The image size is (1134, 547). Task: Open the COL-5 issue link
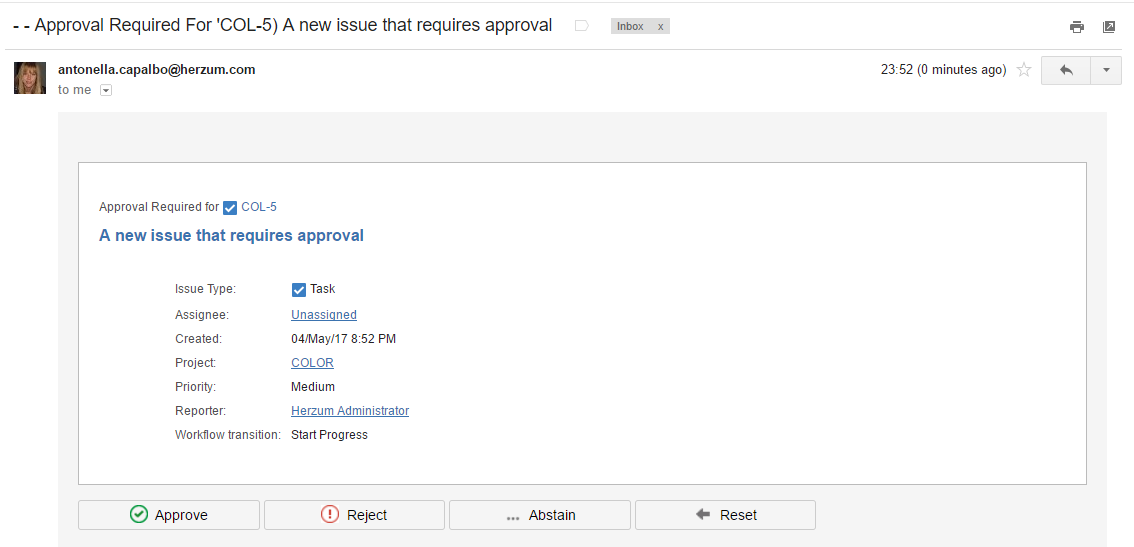click(259, 207)
